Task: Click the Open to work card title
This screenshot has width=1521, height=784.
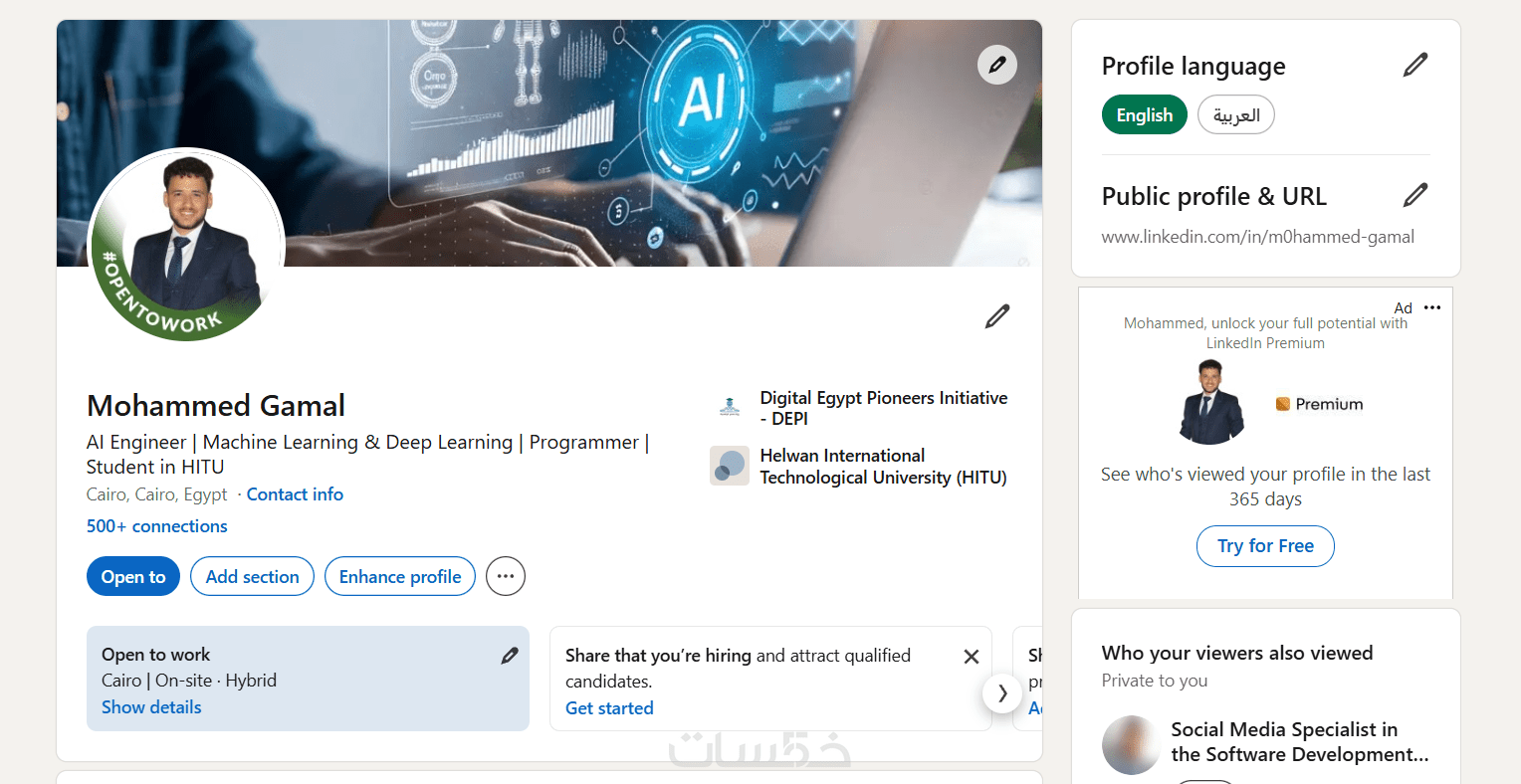Action: [x=156, y=655]
